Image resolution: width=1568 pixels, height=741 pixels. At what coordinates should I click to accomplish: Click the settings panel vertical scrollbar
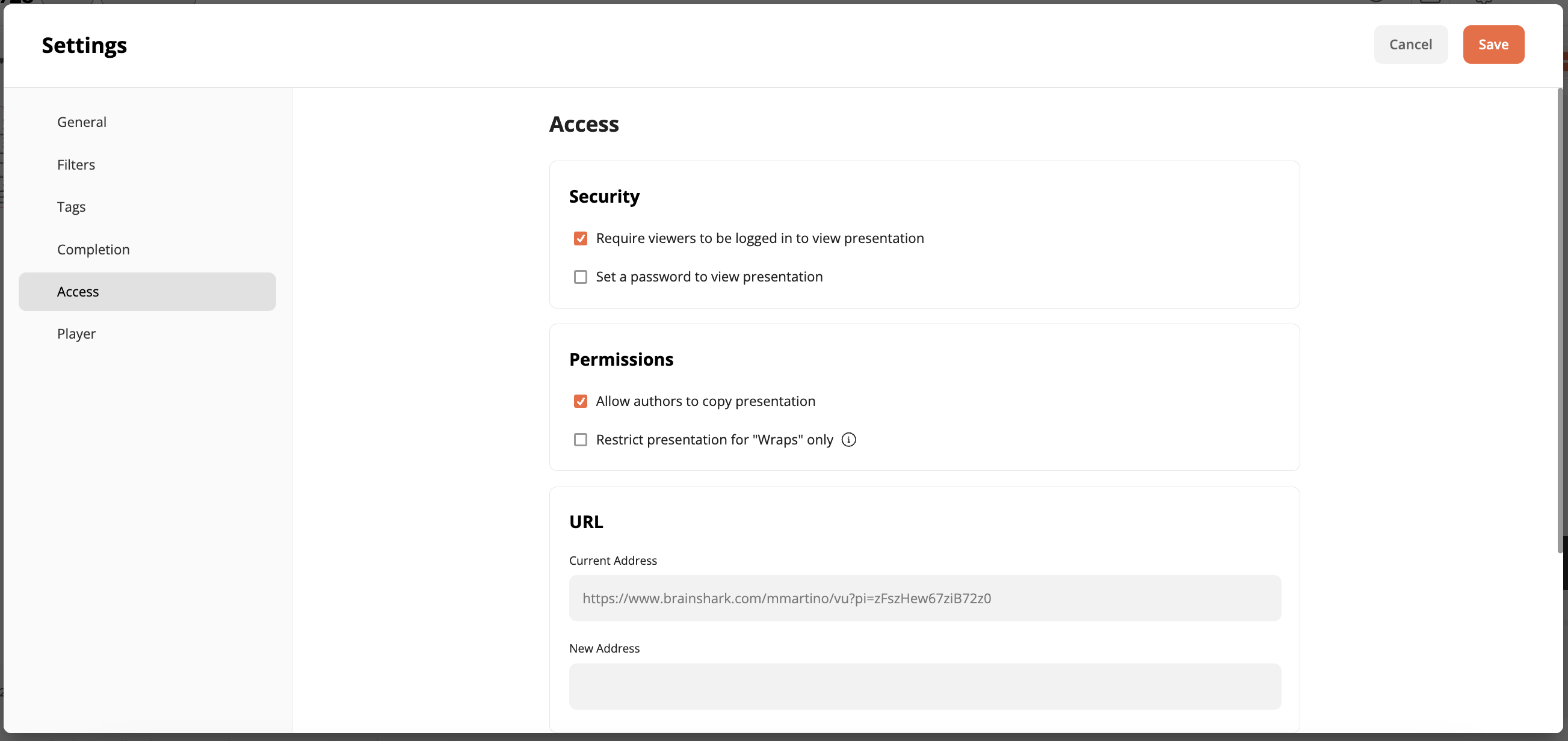1560,321
